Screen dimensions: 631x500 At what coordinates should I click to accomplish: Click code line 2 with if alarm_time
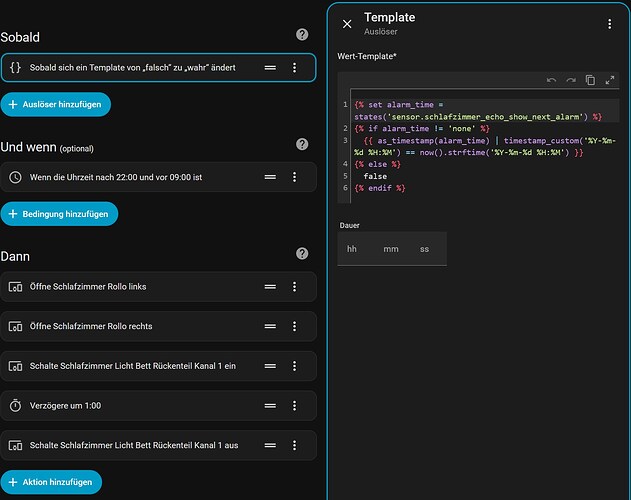pos(422,129)
